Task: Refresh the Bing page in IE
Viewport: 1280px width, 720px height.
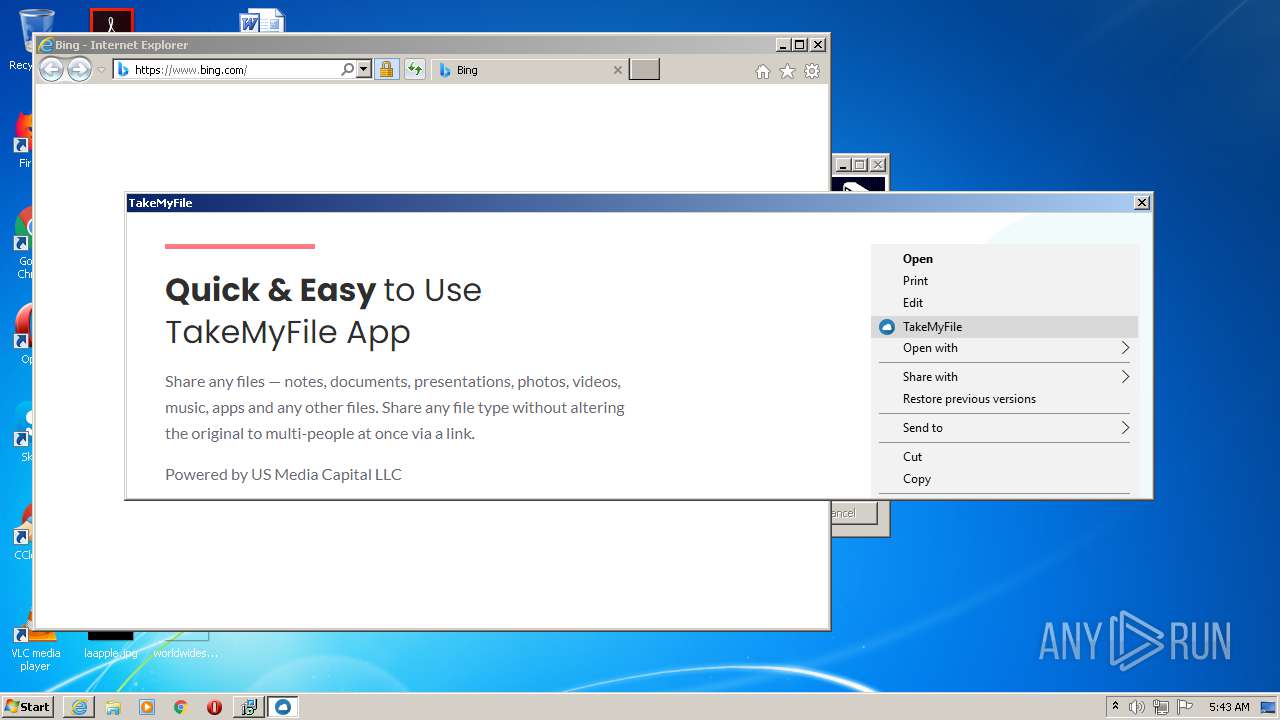Action: coord(414,70)
